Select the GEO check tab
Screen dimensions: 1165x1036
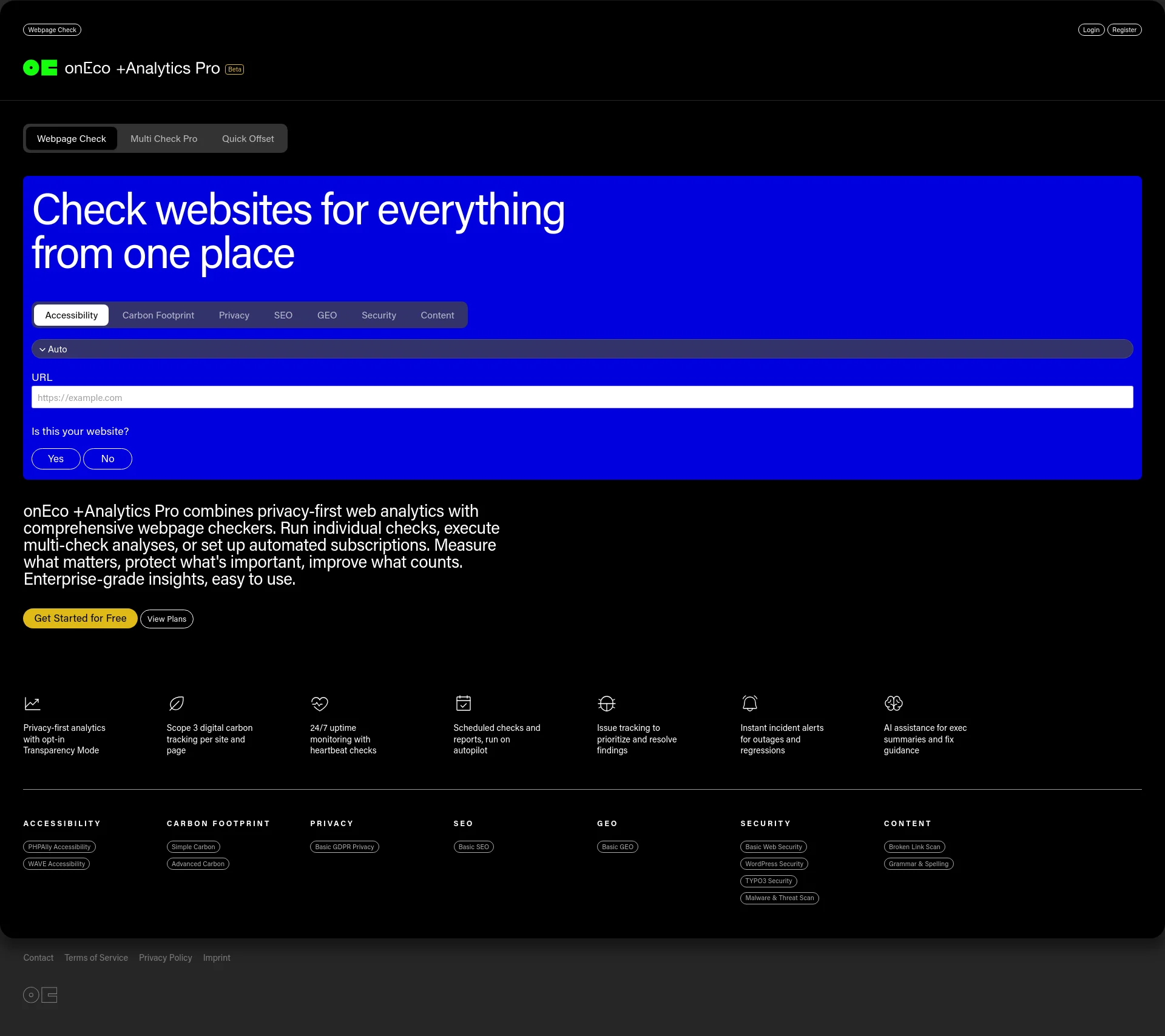[x=327, y=315]
